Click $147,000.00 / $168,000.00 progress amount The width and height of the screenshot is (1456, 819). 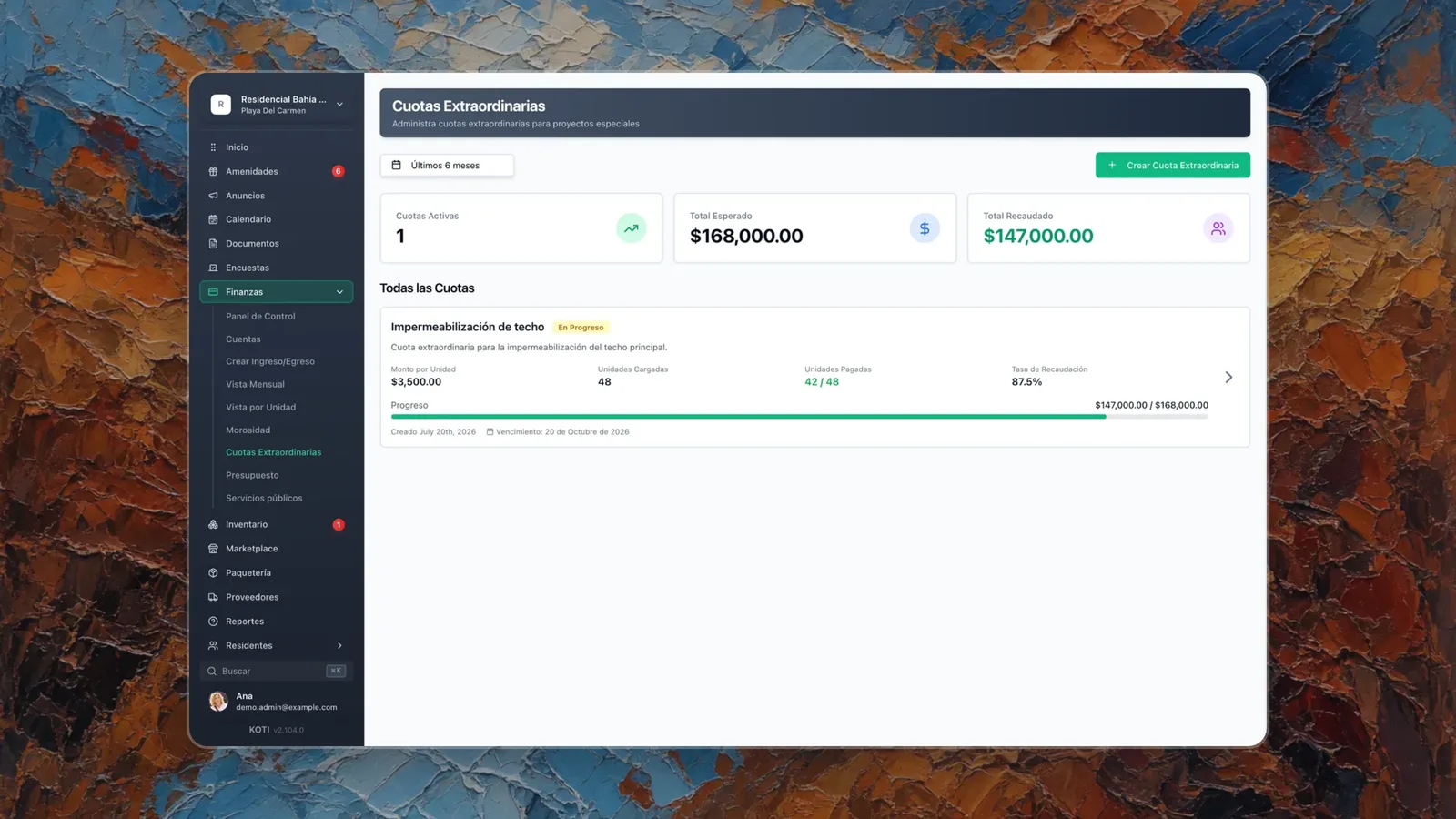point(1151,406)
